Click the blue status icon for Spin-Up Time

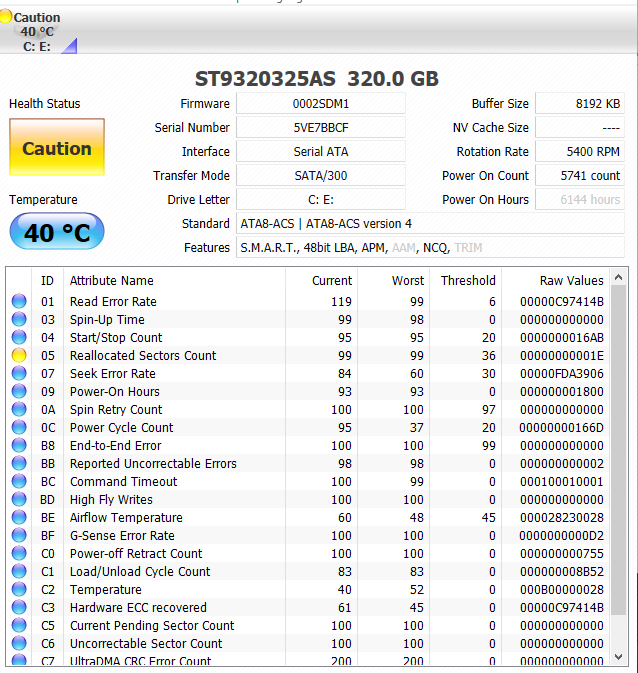pos(19,319)
